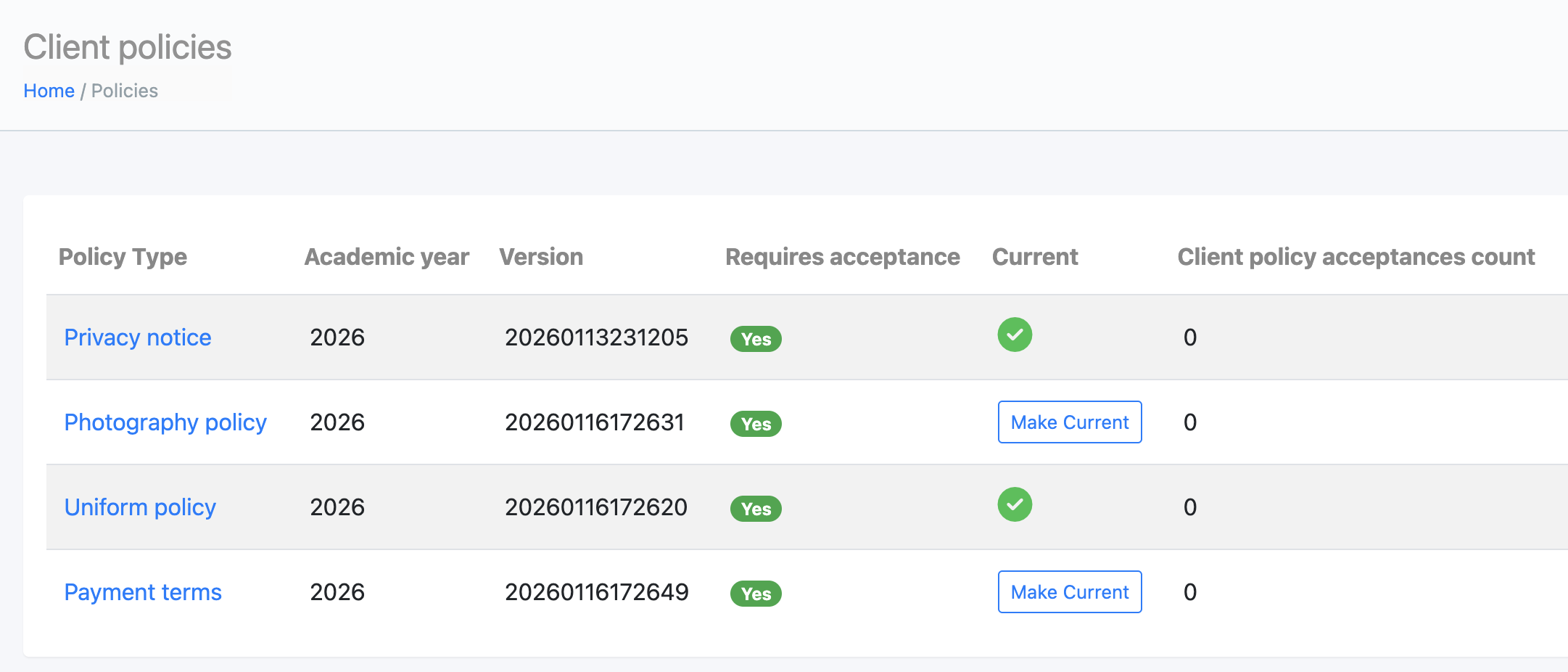The height and width of the screenshot is (672, 1568).
Task: Click the Yes badge in Photography policy row
Action: point(756,424)
